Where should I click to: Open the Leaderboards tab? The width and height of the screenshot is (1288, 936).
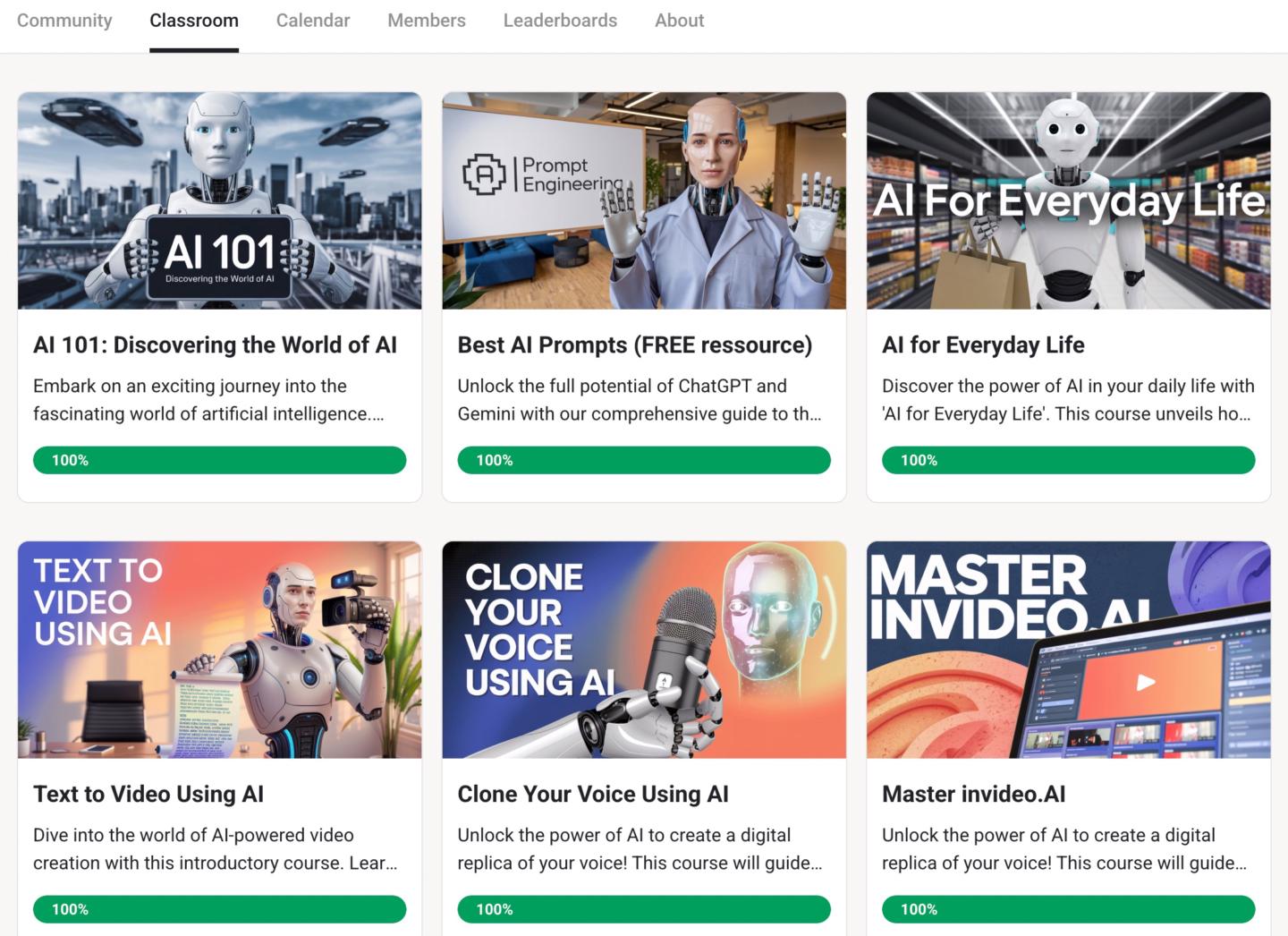coord(560,21)
